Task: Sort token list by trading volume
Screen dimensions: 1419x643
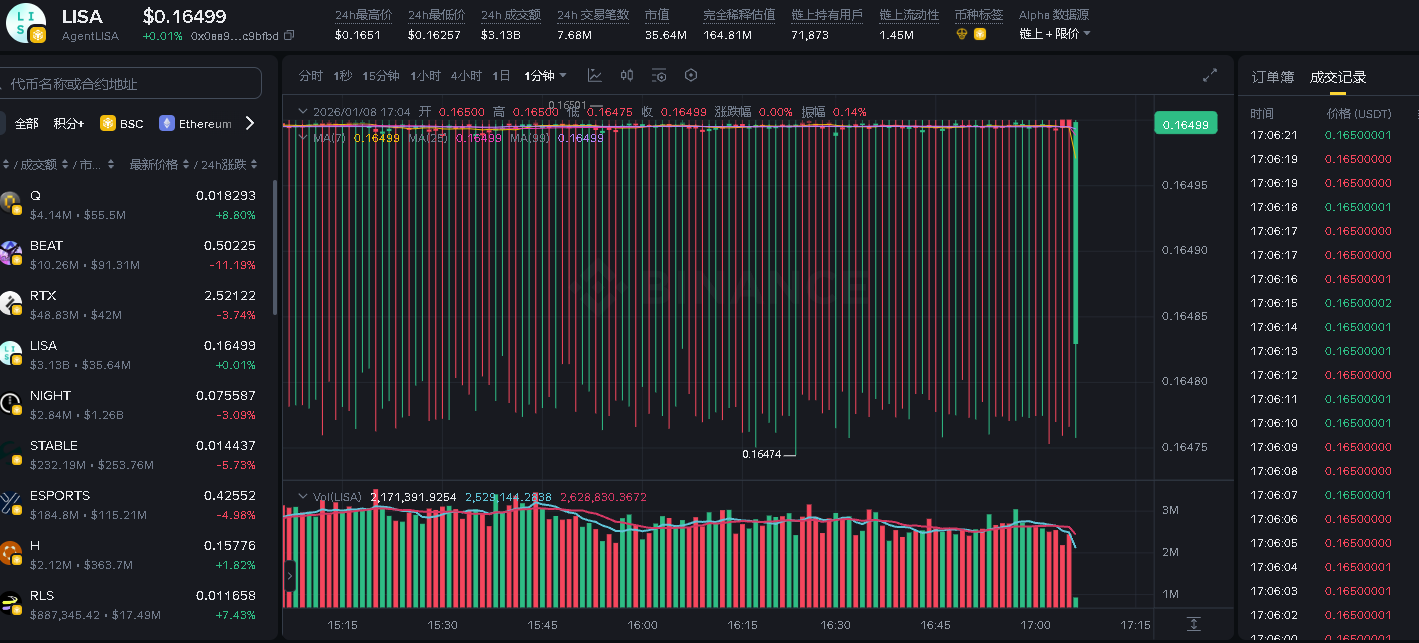Action: (40, 165)
